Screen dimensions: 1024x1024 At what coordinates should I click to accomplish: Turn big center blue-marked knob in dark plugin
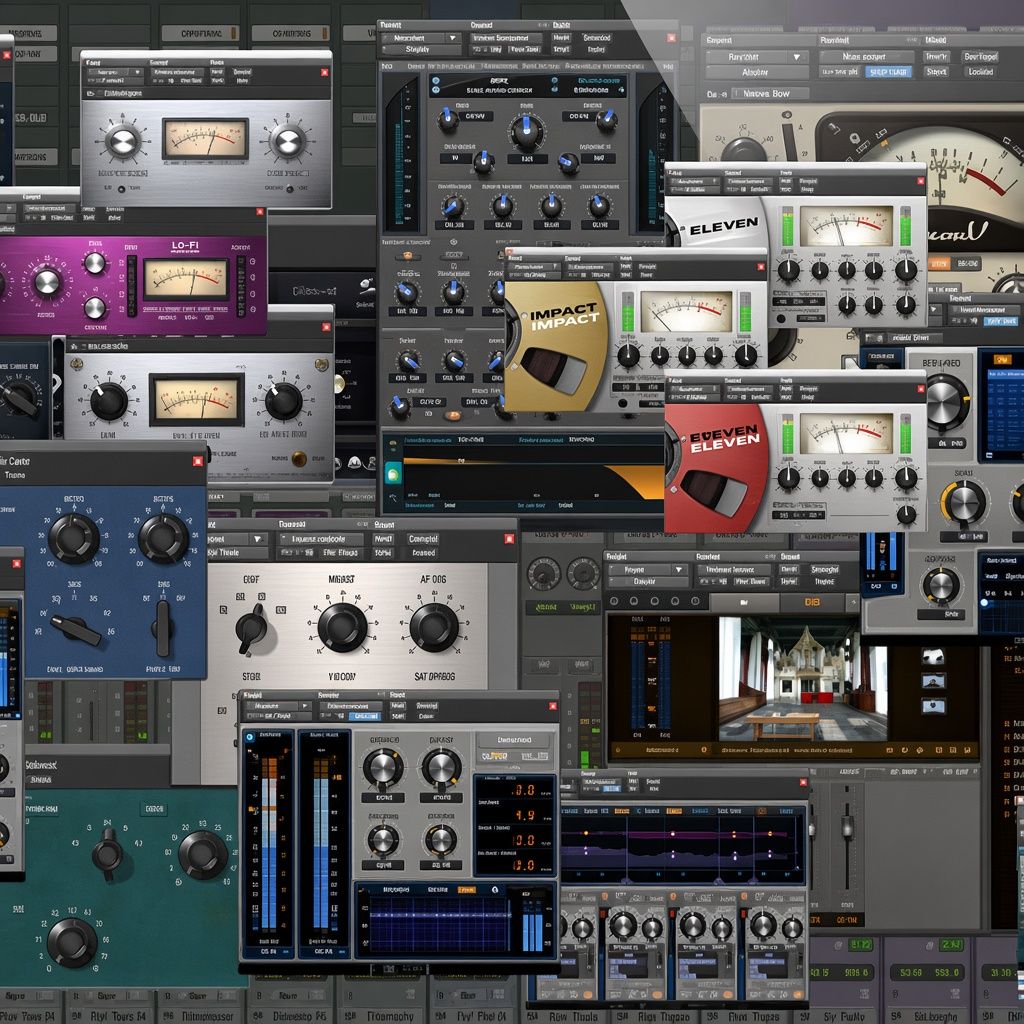pyautogui.click(x=526, y=133)
